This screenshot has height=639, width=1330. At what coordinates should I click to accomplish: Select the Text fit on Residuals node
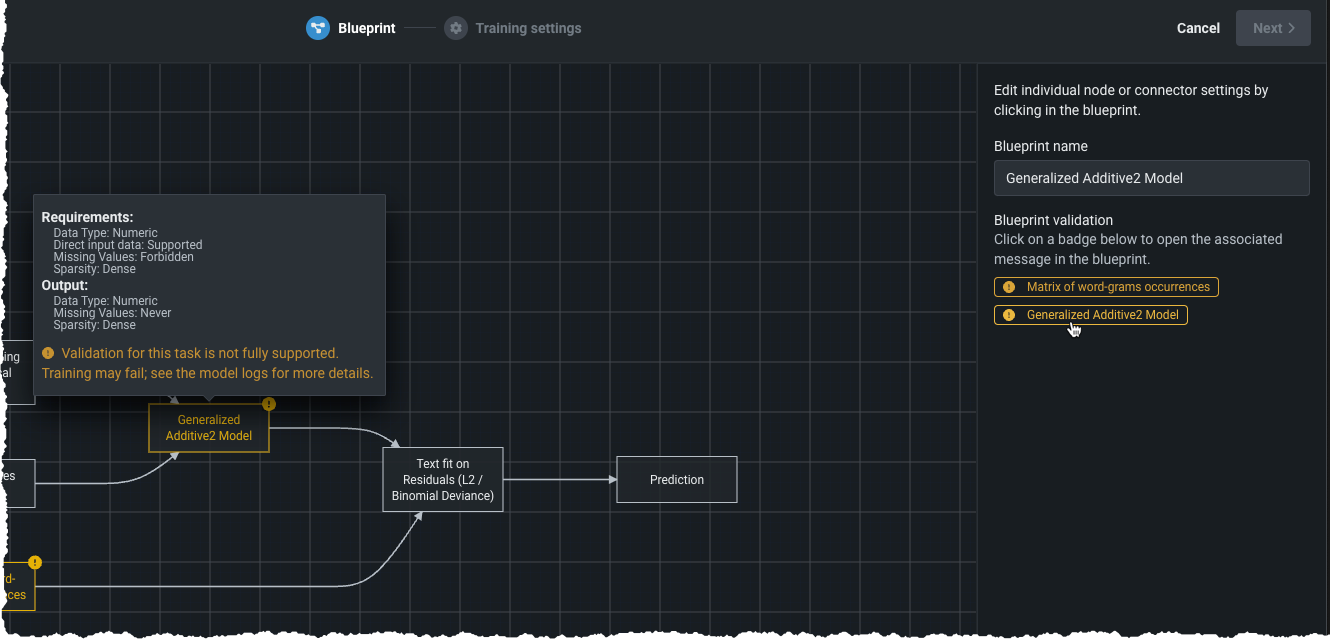click(443, 479)
